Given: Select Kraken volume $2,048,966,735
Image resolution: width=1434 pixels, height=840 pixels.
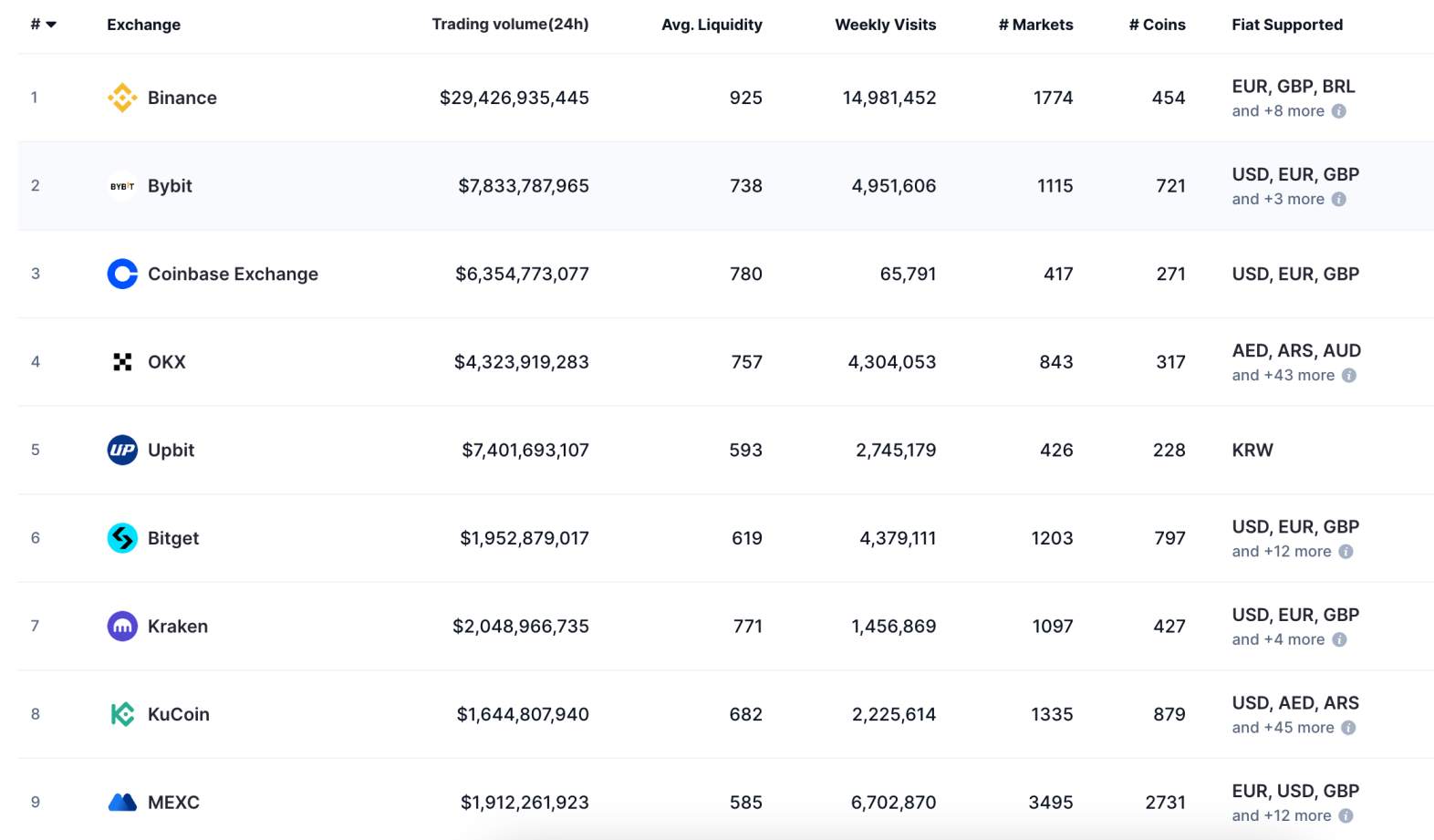Looking at the screenshot, I should click(x=521, y=627).
